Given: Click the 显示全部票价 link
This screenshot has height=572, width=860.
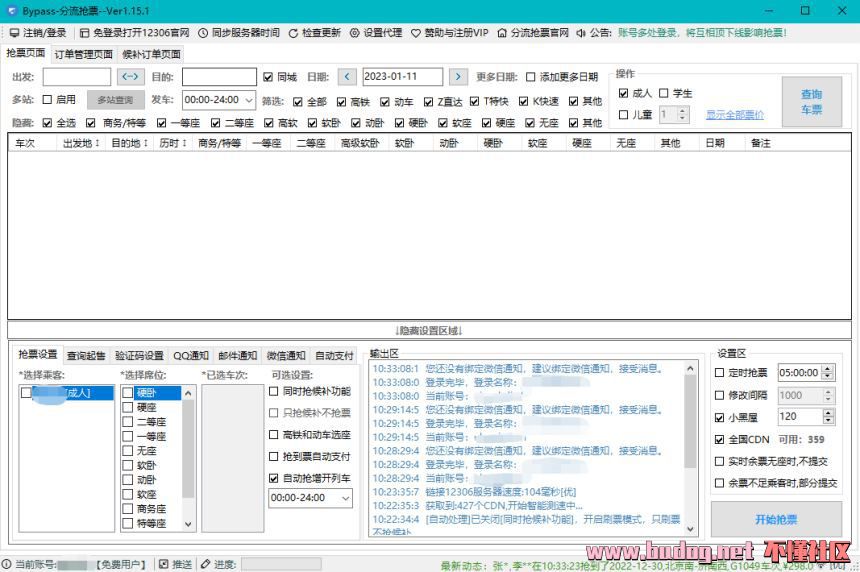Looking at the screenshot, I should click(x=735, y=115).
